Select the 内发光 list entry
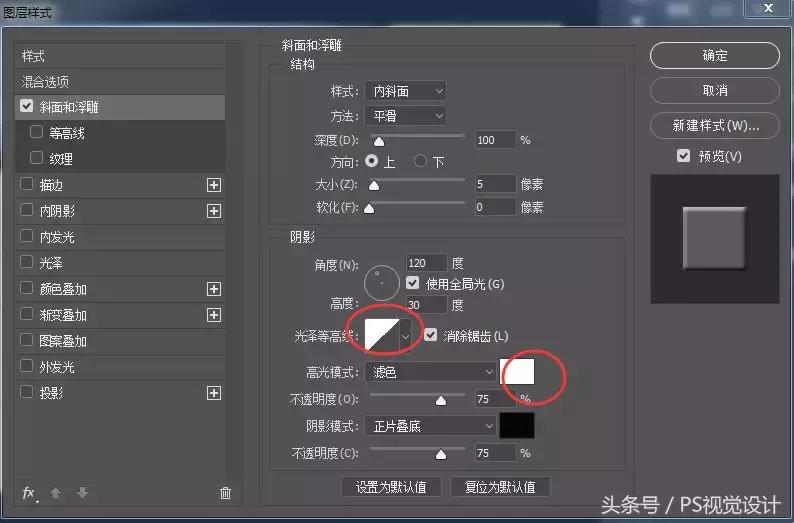 click(x=120, y=237)
